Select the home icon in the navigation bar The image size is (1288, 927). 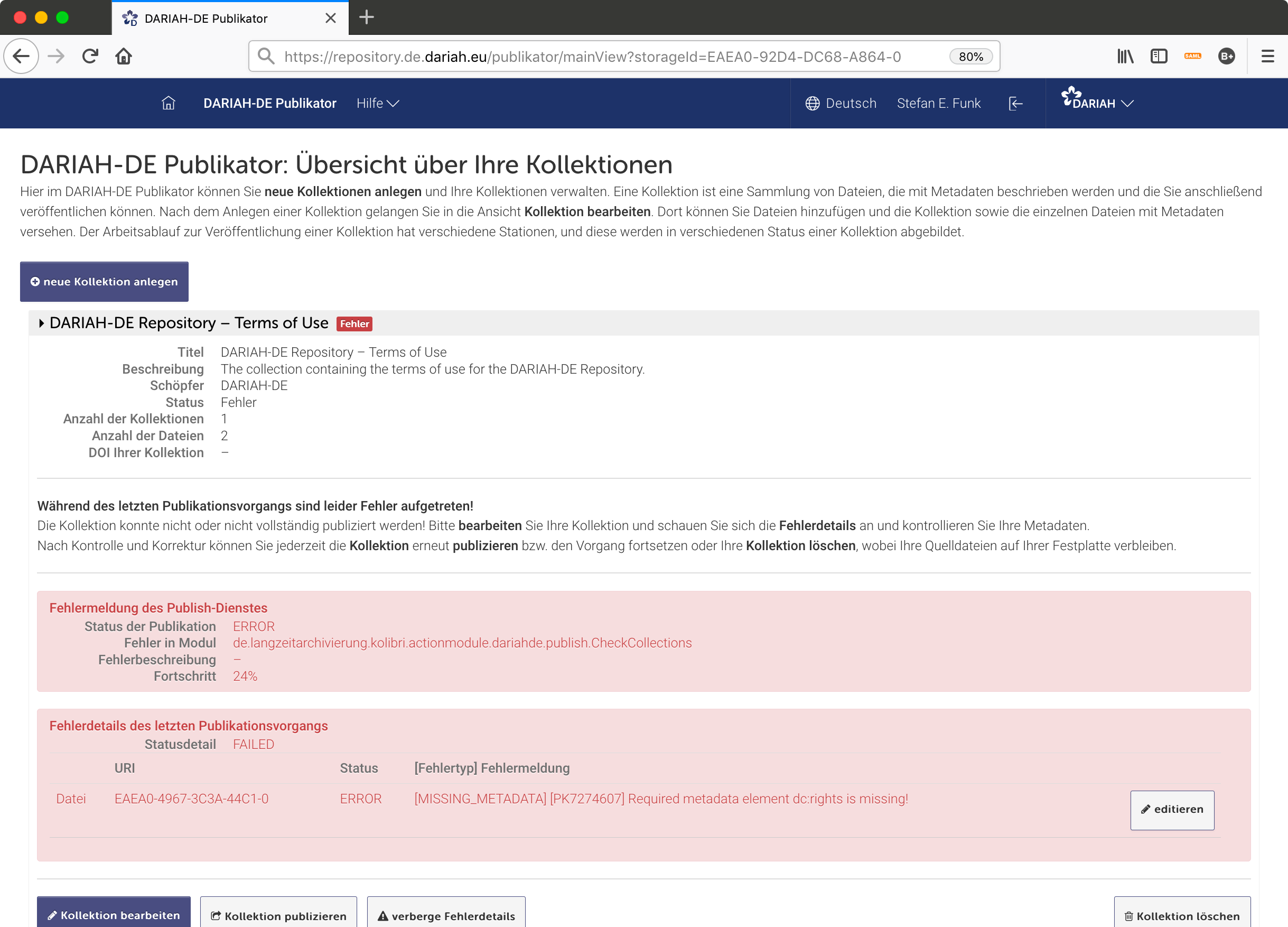(168, 103)
